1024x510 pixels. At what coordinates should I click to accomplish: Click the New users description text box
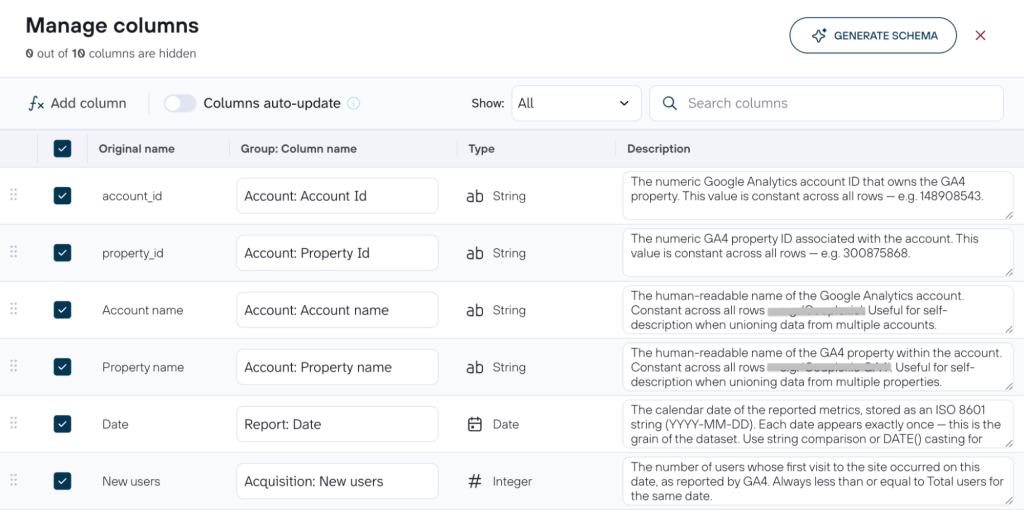point(818,481)
